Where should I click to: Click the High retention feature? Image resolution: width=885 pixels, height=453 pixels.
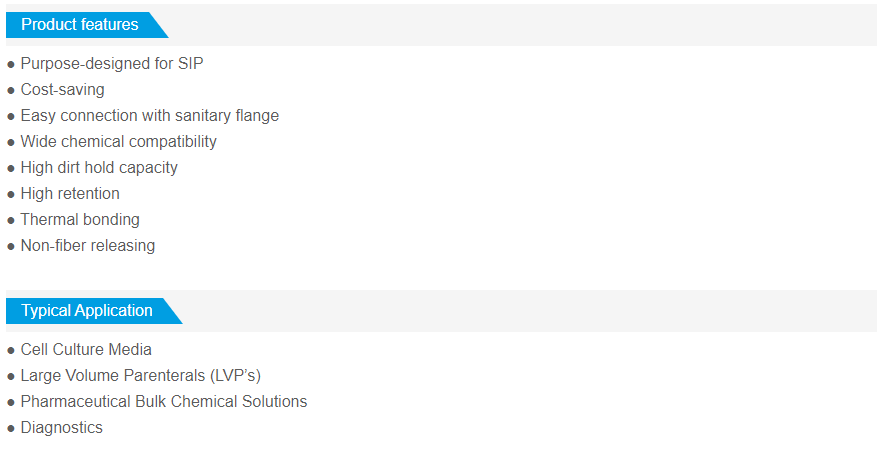[70, 193]
